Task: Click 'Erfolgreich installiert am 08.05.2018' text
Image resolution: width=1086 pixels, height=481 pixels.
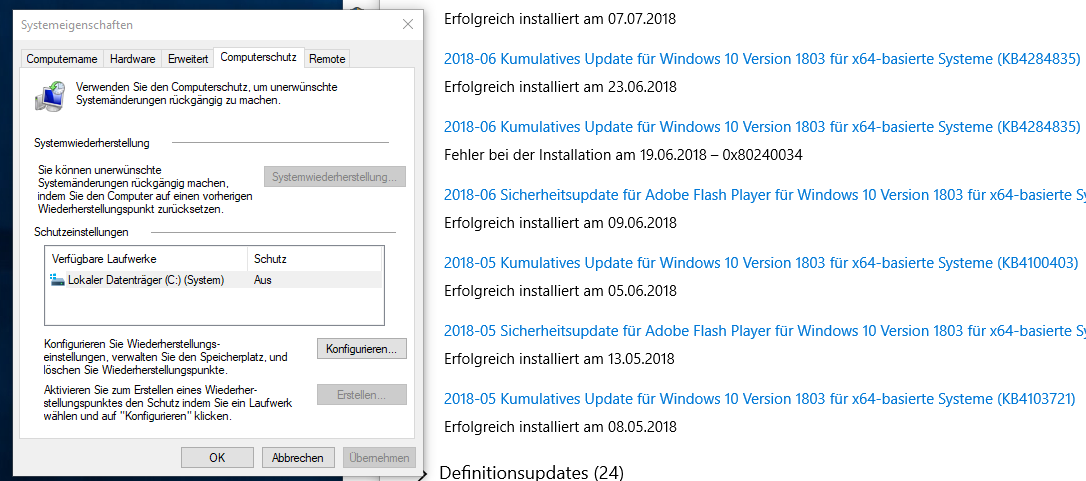Action: (560, 426)
